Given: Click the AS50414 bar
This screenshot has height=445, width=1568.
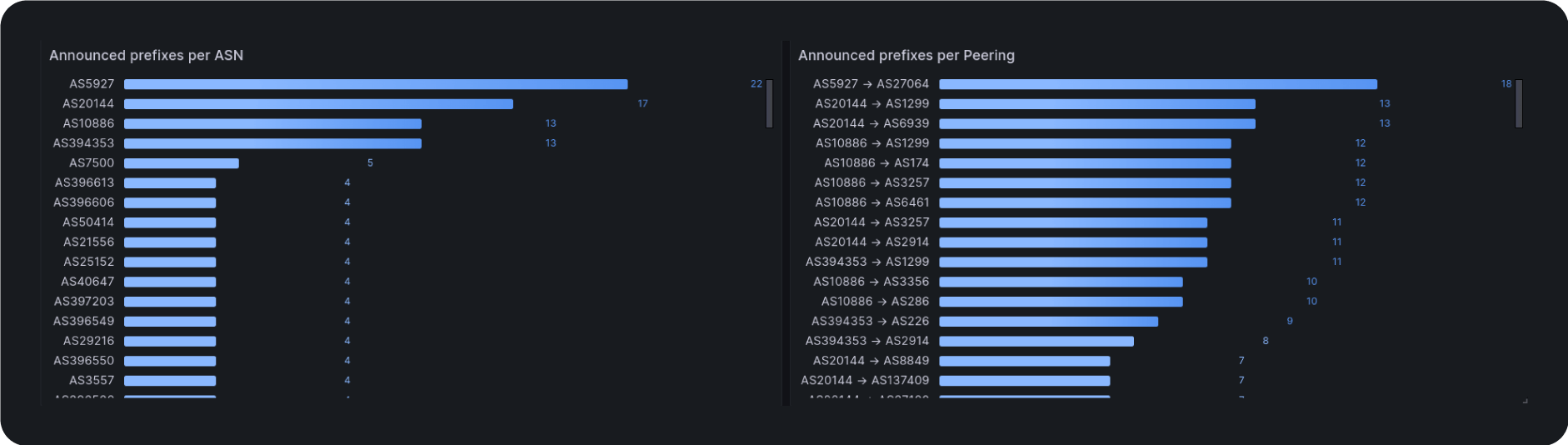Looking at the screenshot, I should [x=170, y=222].
